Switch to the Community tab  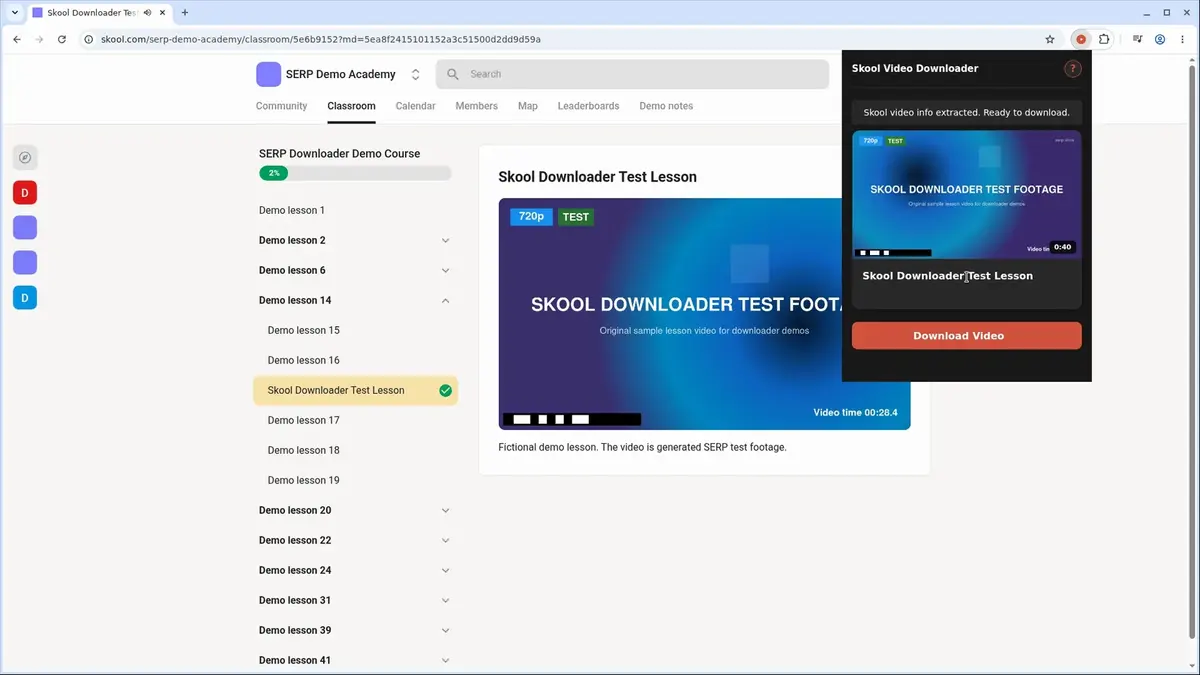point(281,106)
